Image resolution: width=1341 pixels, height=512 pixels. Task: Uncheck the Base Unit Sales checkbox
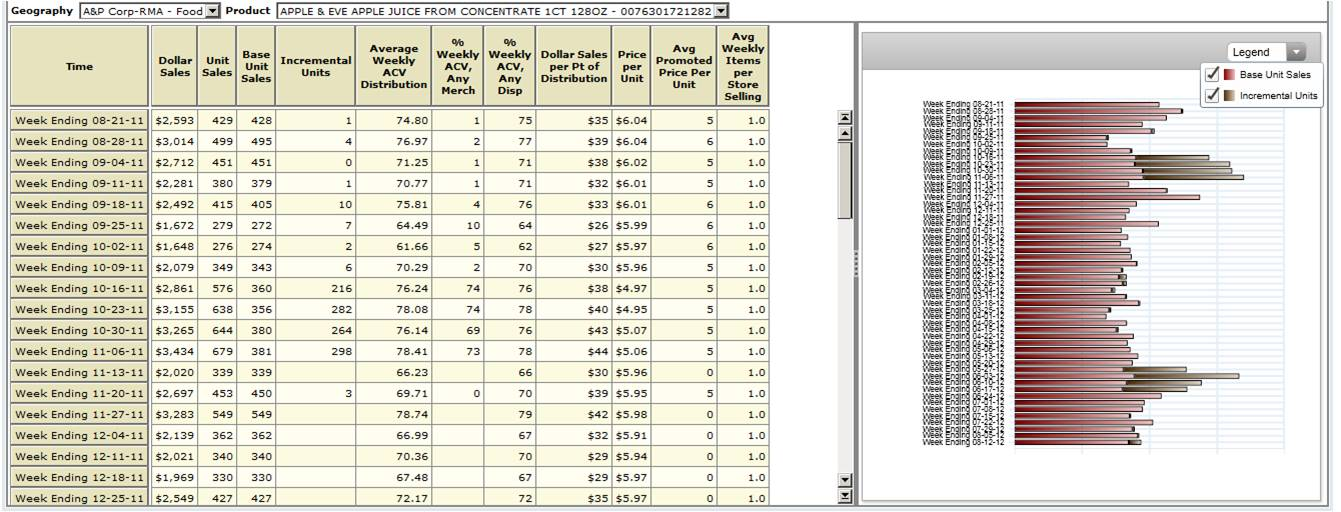(1212, 75)
